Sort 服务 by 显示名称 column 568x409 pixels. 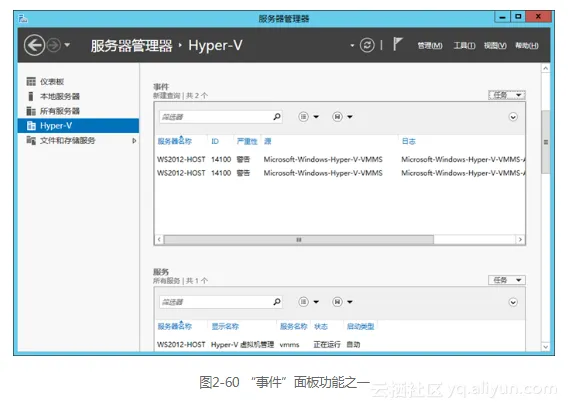225,326
